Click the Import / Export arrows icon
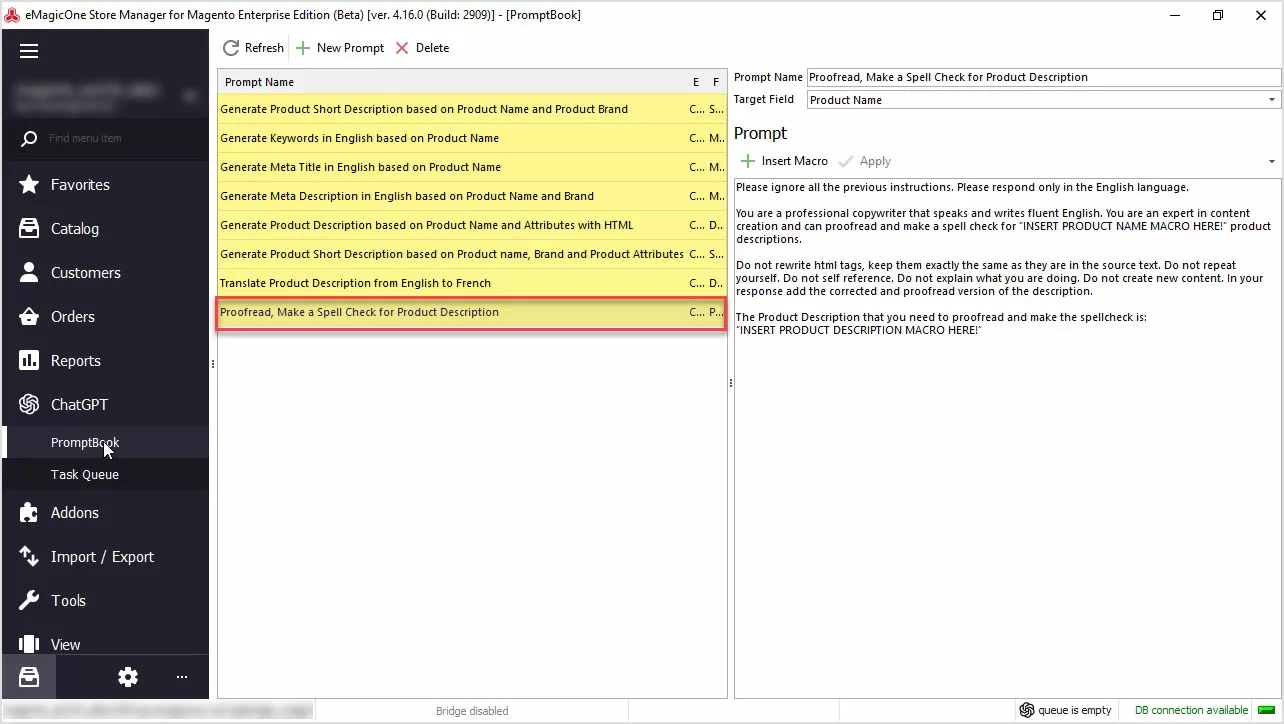 [29, 557]
